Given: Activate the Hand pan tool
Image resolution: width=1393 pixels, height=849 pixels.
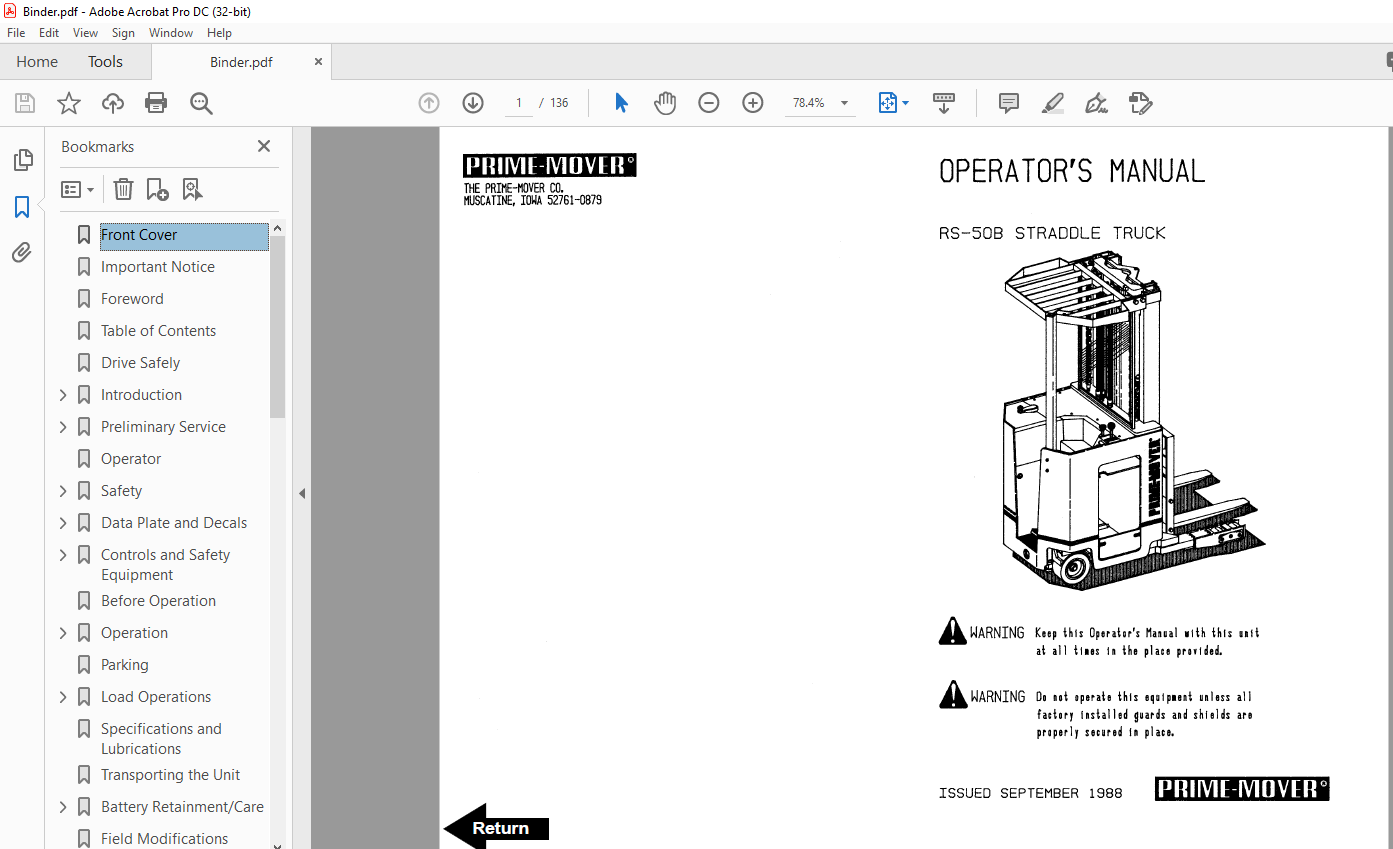Looking at the screenshot, I should coord(665,103).
